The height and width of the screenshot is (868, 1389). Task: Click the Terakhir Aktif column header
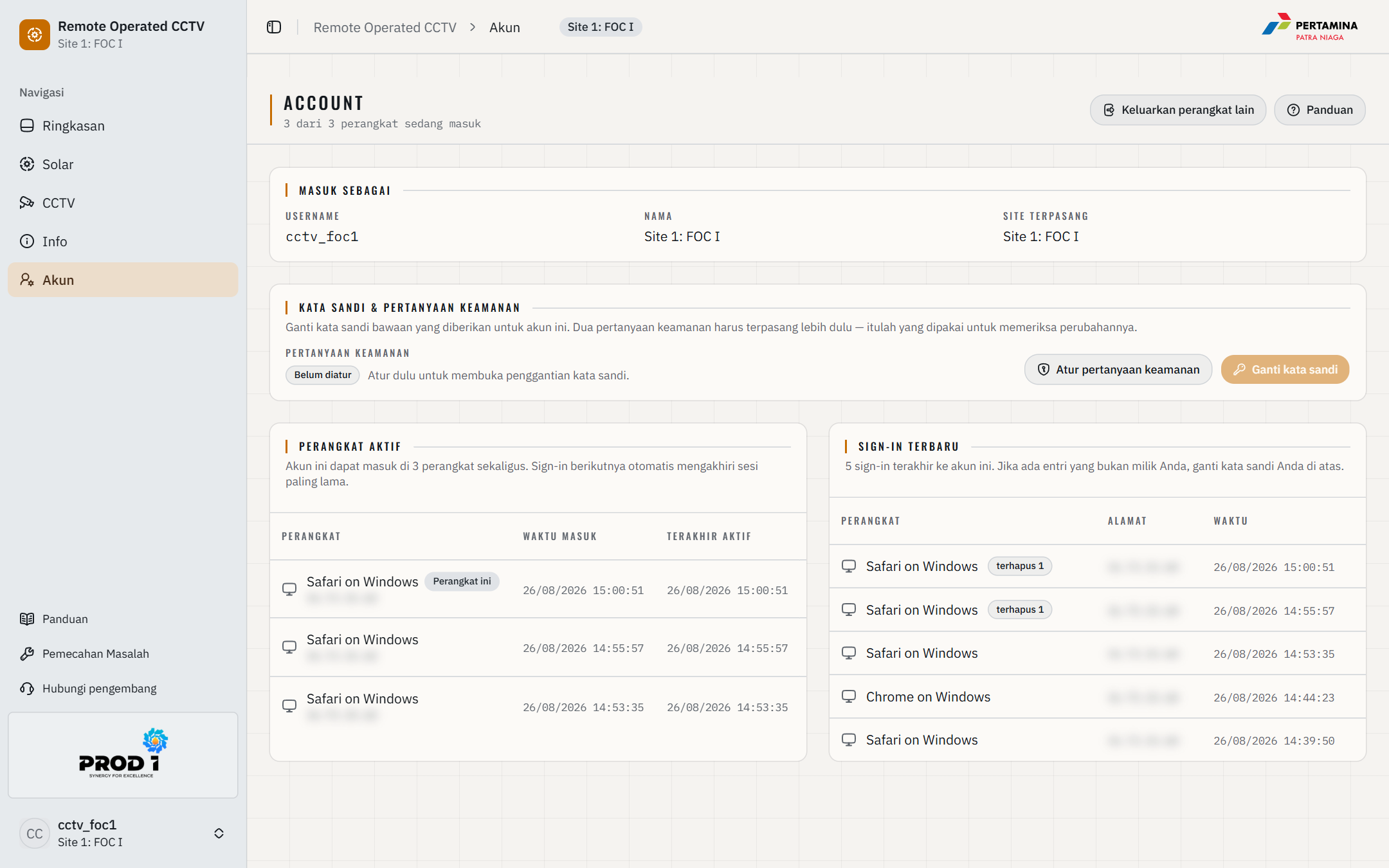tap(709, 536)
